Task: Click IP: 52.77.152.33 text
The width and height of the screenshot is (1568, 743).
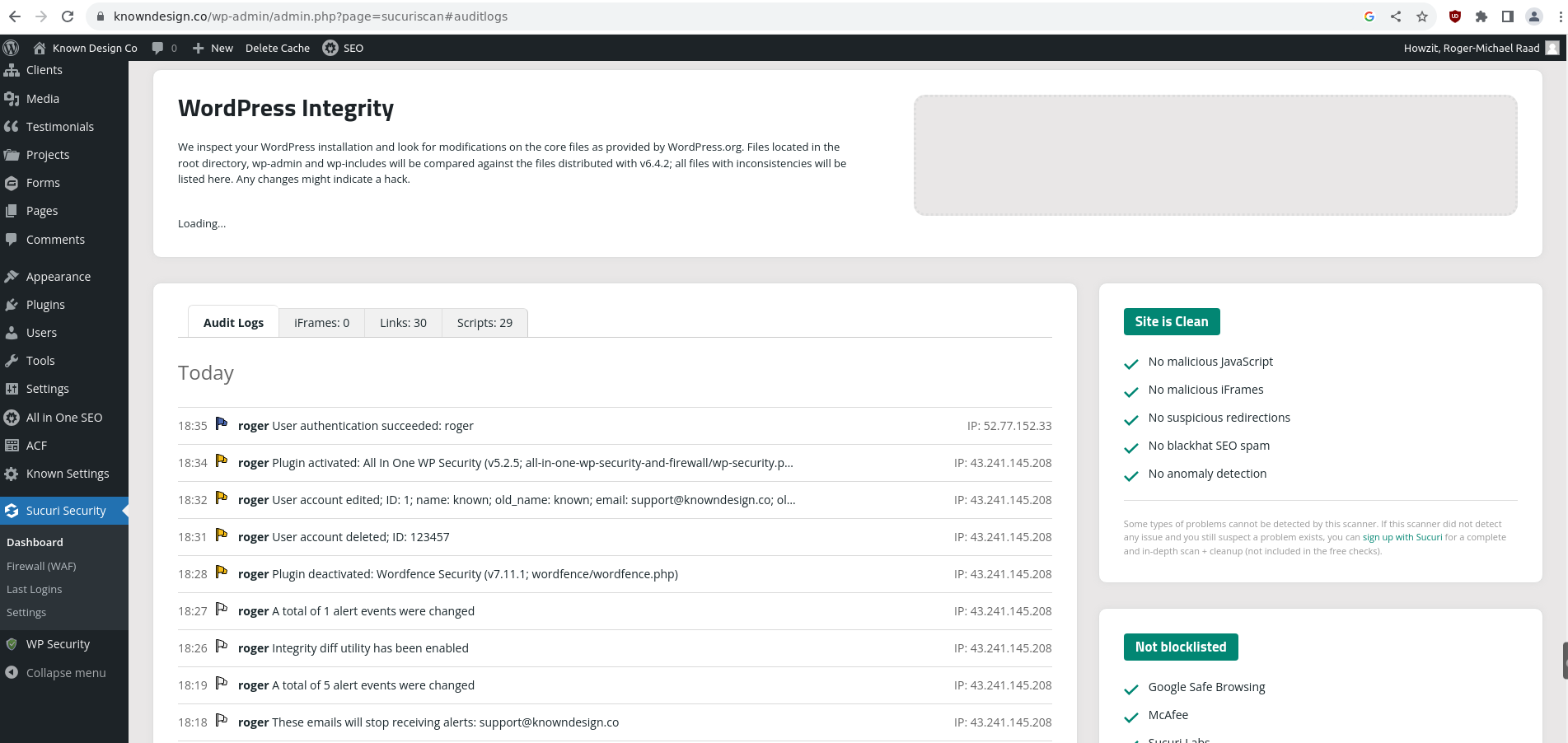Action: pyautogui.click(x=1009, y=426)
